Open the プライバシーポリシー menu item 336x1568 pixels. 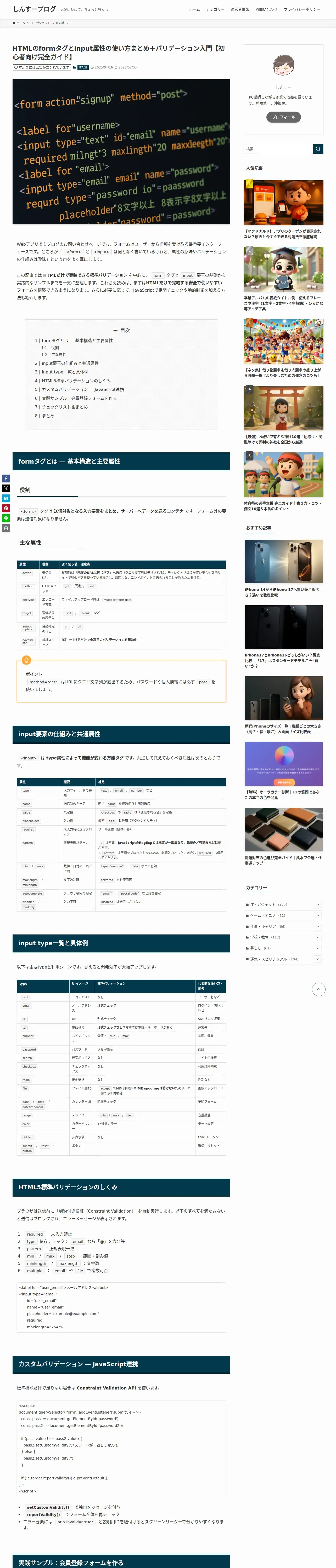(x=302, y=10)
